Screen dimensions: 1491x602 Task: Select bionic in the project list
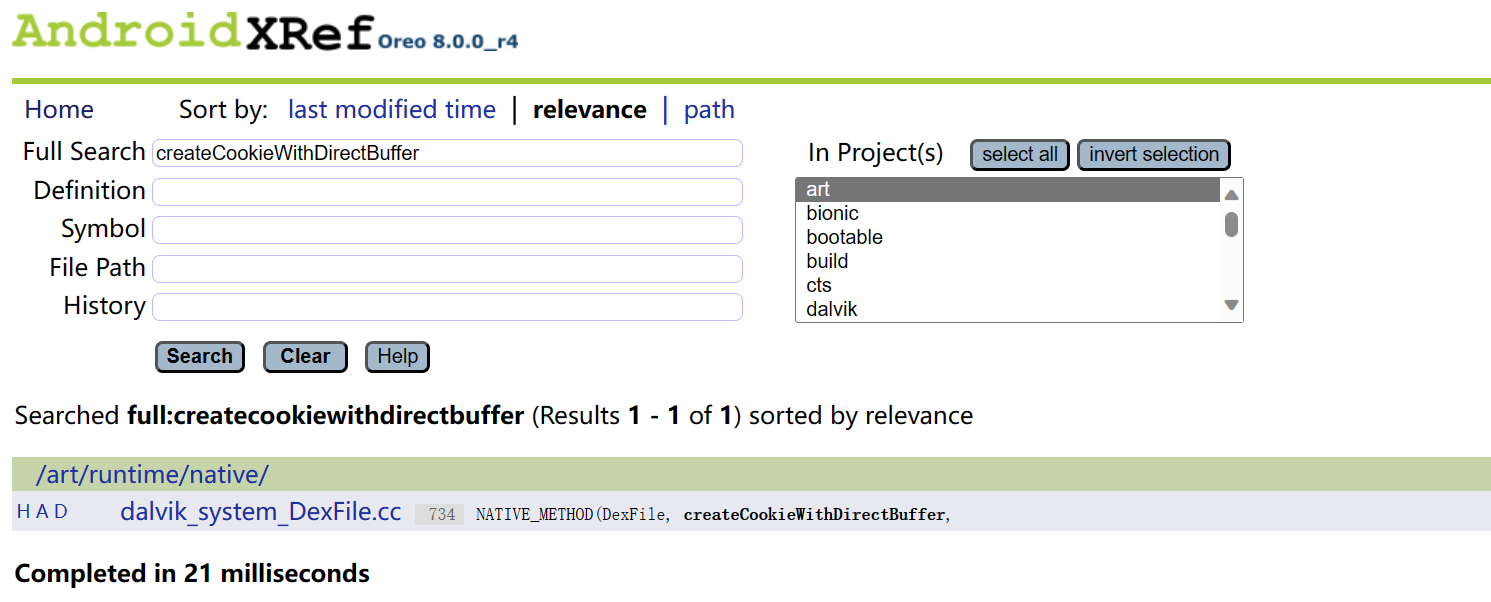point(1007,213)
